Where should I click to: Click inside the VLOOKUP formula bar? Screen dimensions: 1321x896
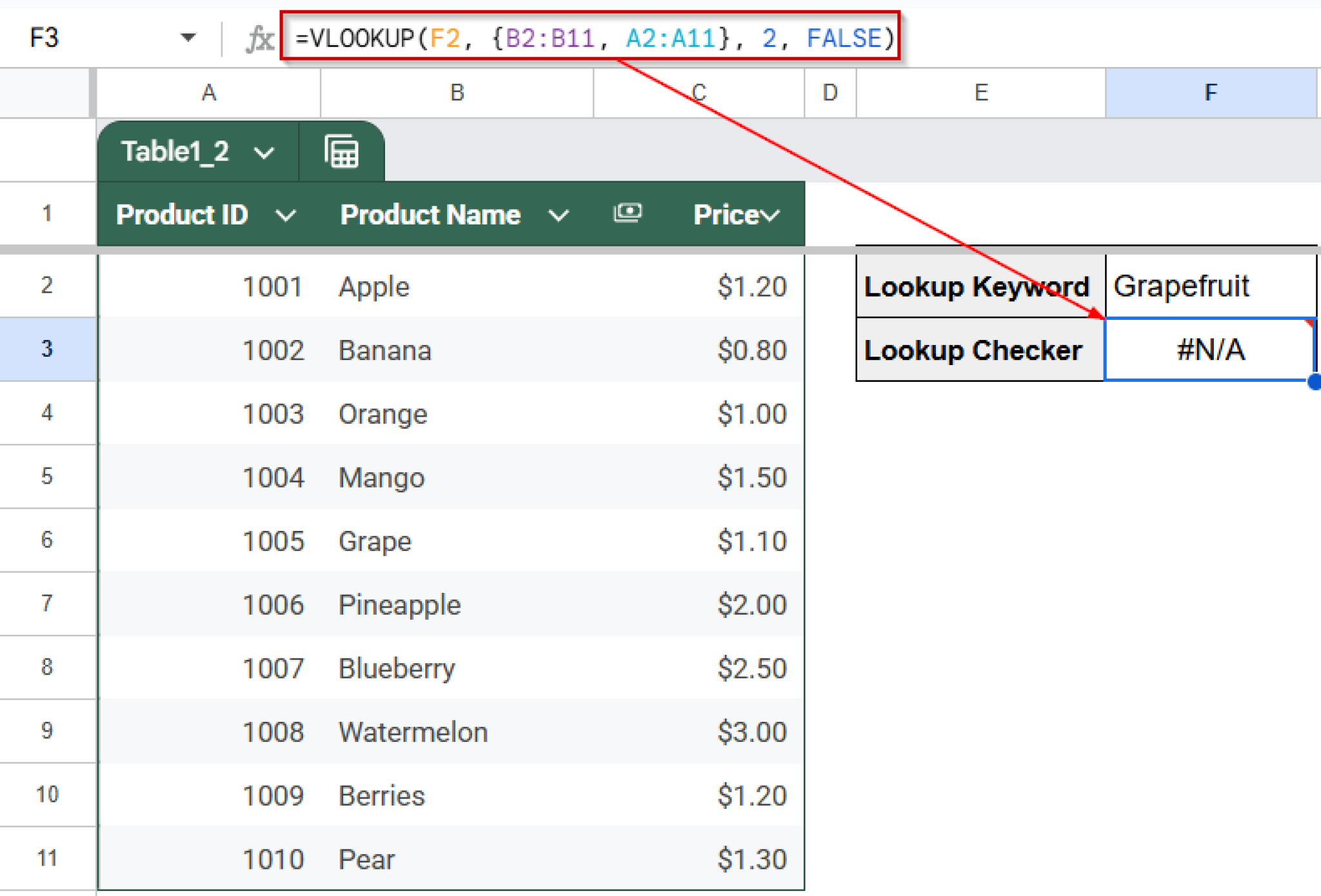(x=593, y=37)
